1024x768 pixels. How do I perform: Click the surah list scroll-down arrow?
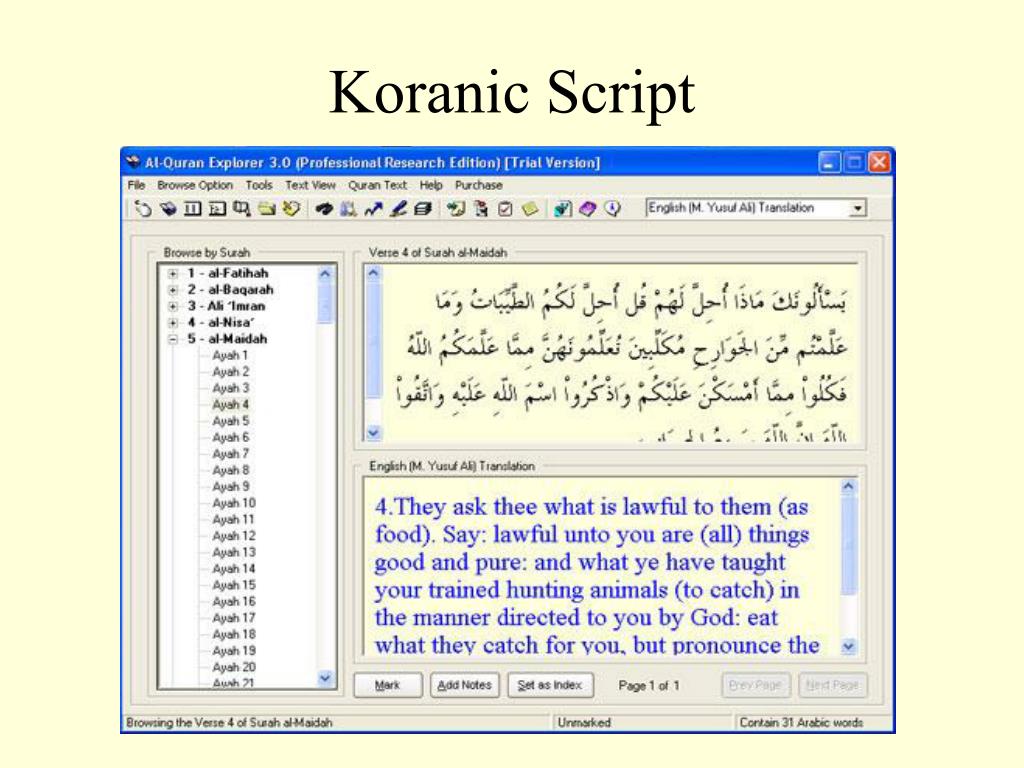pos(325,679)
